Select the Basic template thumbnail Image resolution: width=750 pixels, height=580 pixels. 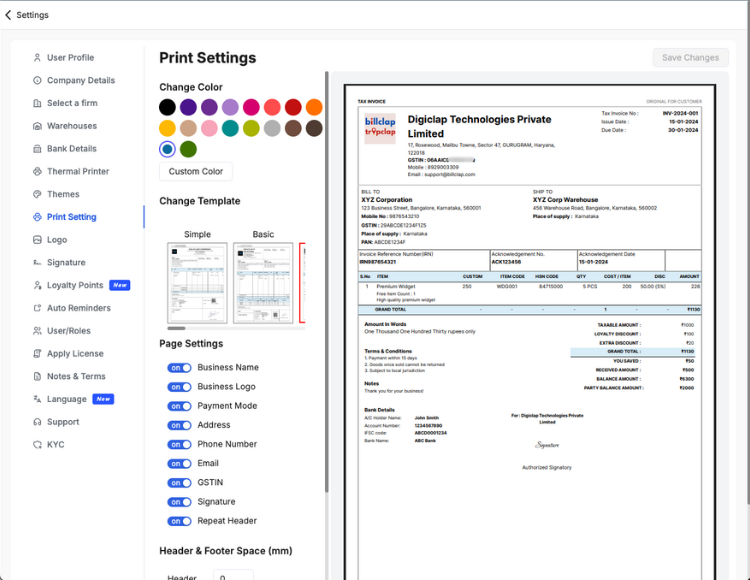click(x=262, y=283)
